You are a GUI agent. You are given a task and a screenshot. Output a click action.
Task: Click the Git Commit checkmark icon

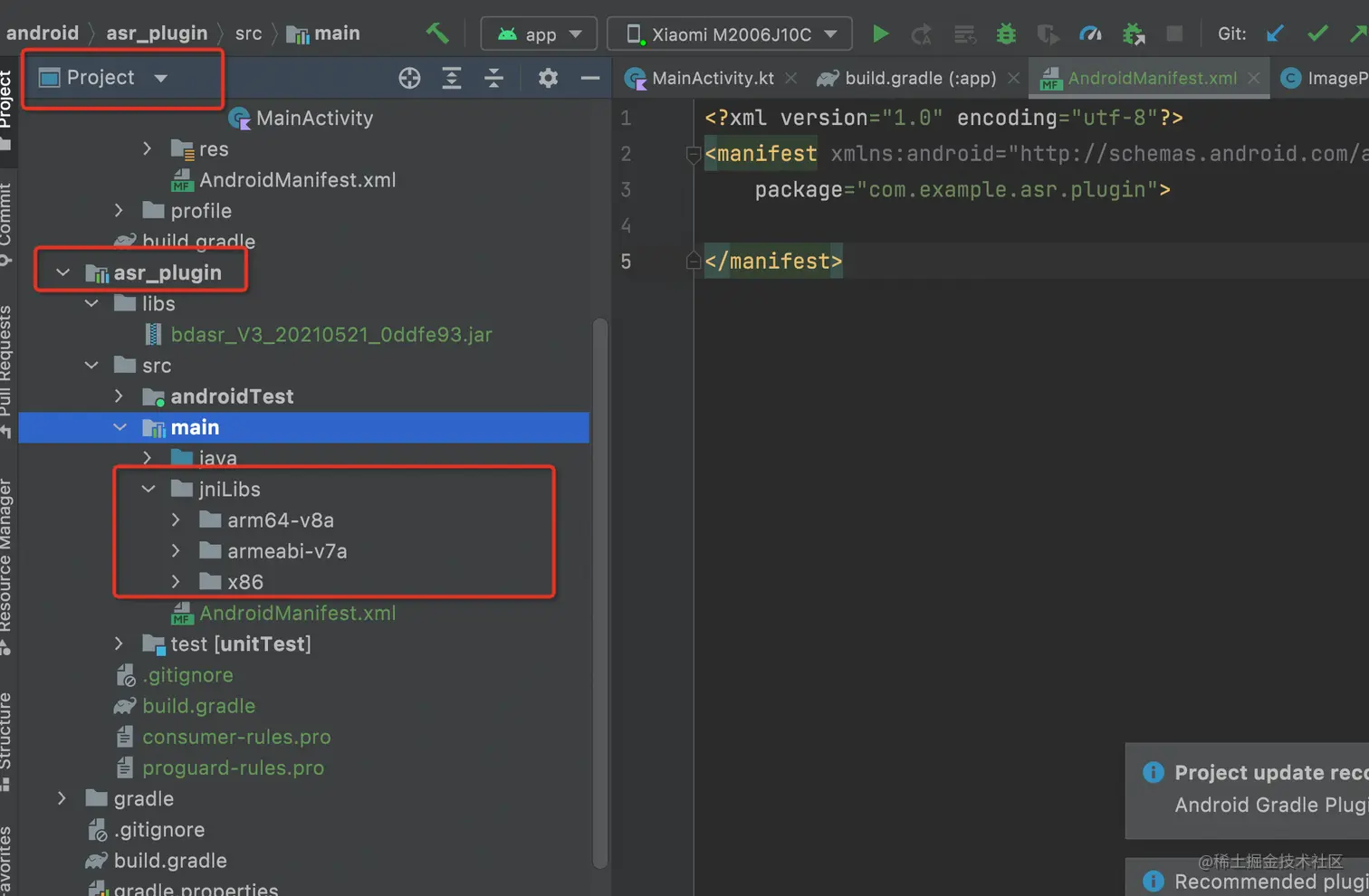pyautogui.click(x=1317, y=33)
